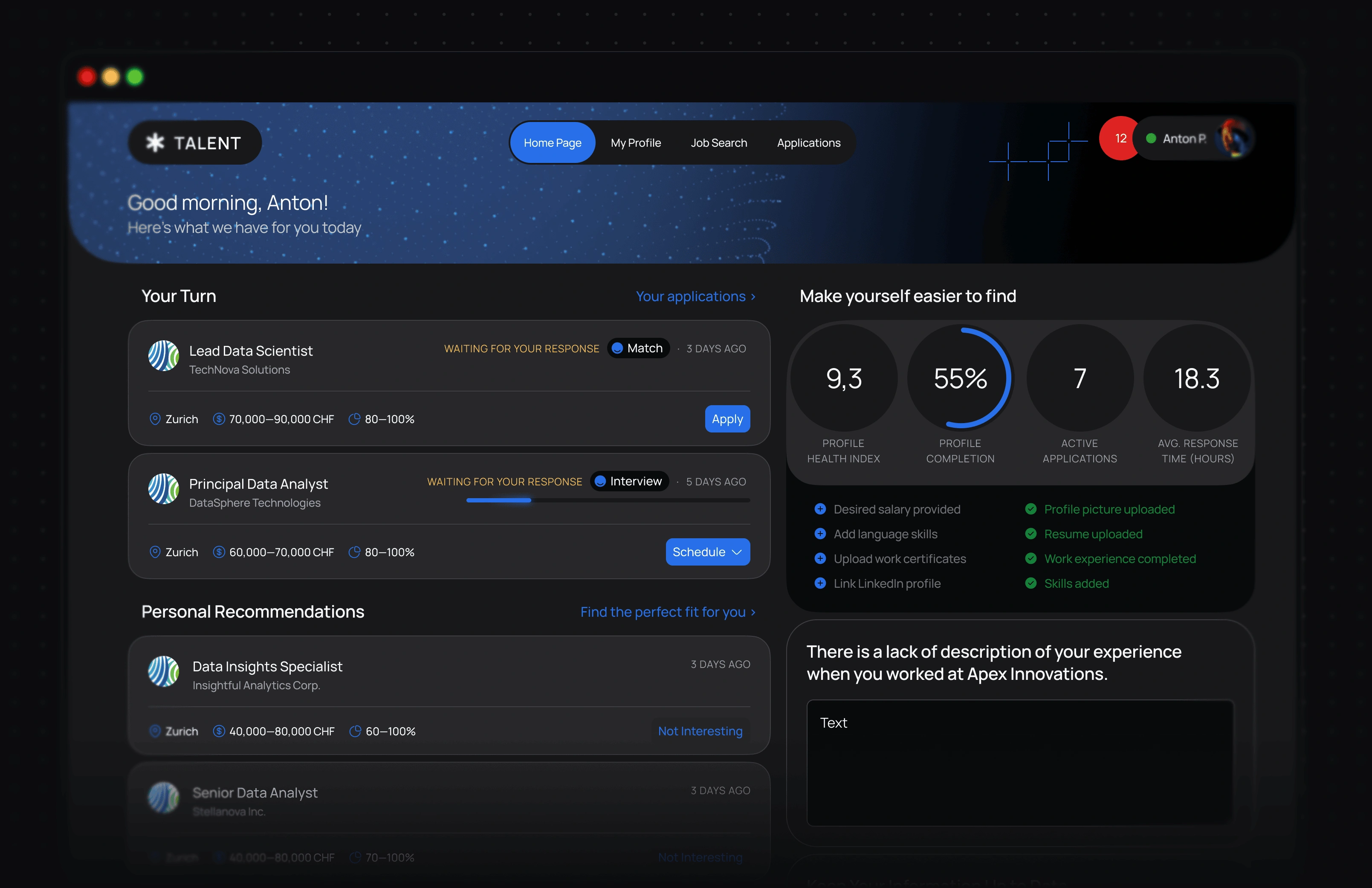Click Upload work certificates link
The width and height of the screenshot is (1372, 888).
[900, 559]
